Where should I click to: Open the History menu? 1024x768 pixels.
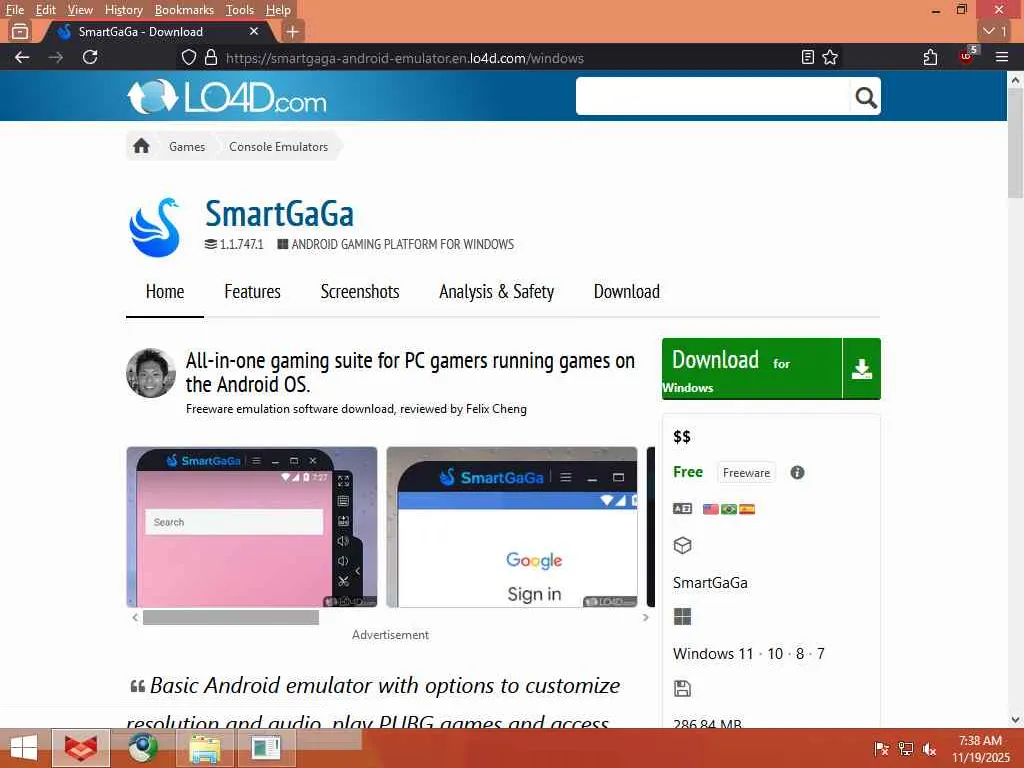pos(124,10)
